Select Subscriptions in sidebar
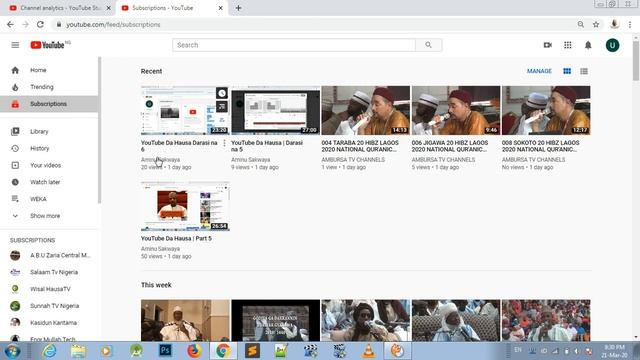Screen dimensions: 640x360 [x=49, y=104]
